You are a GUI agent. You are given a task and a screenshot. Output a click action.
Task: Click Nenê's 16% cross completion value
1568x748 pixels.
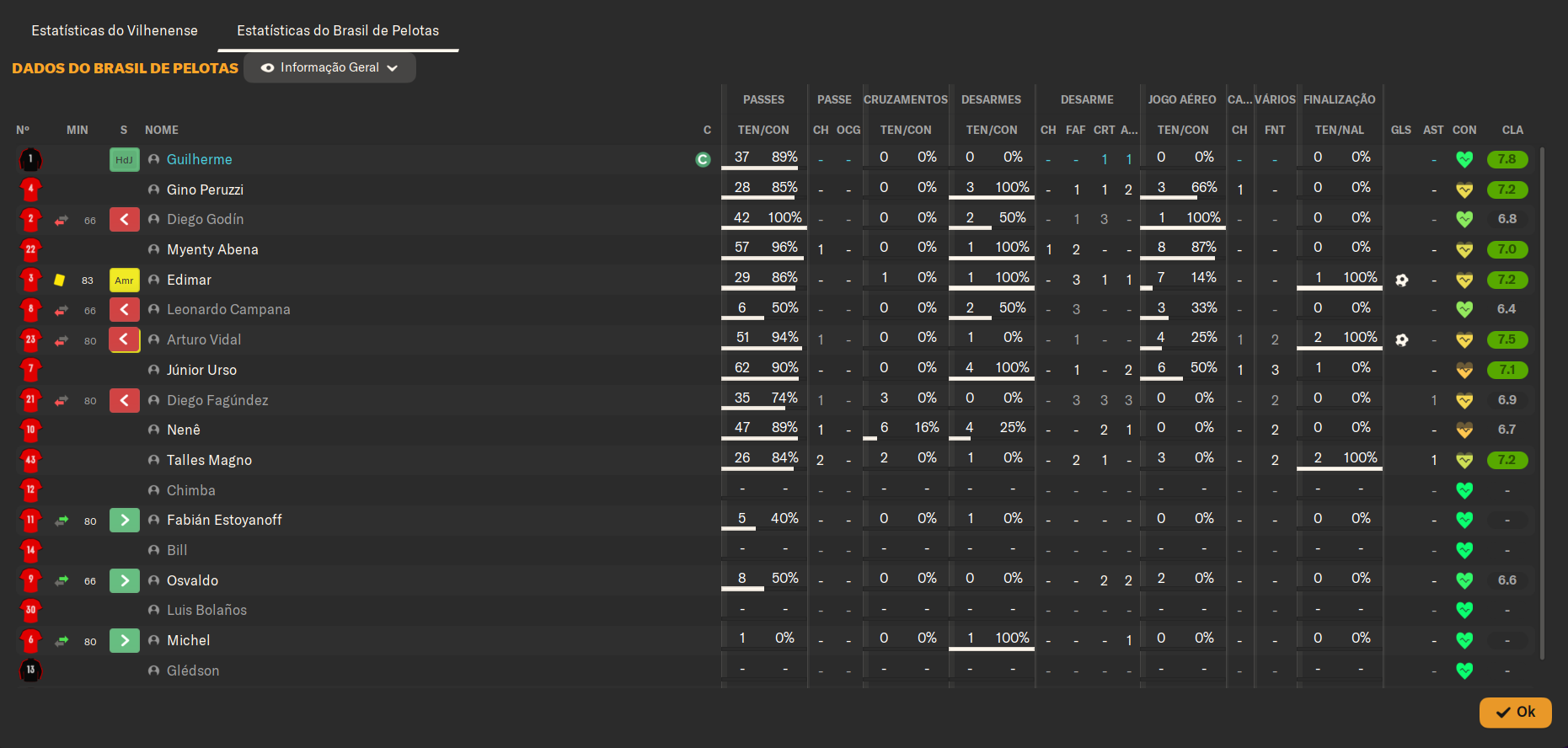927,427
